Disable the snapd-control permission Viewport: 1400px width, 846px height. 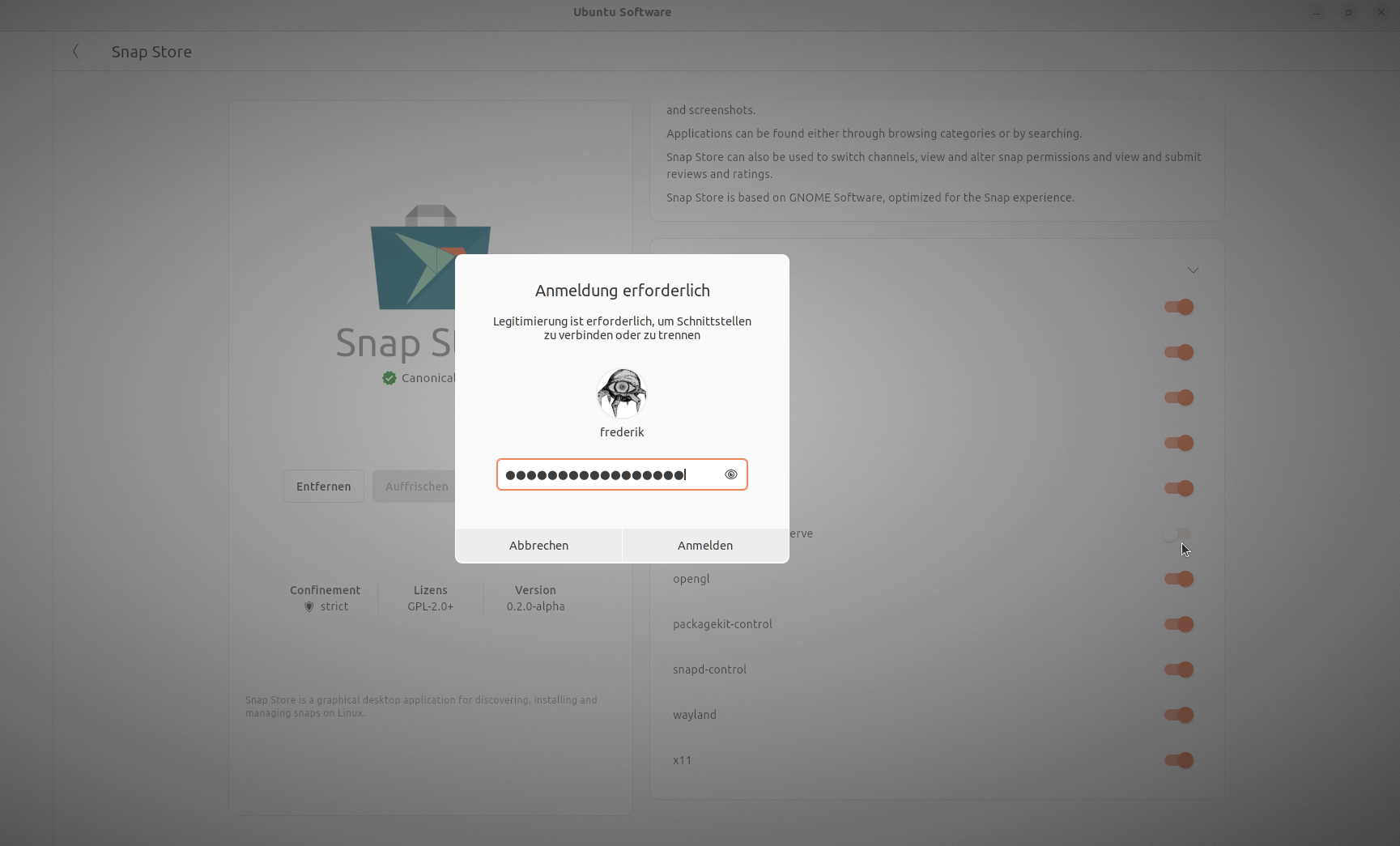point(1179,670)
